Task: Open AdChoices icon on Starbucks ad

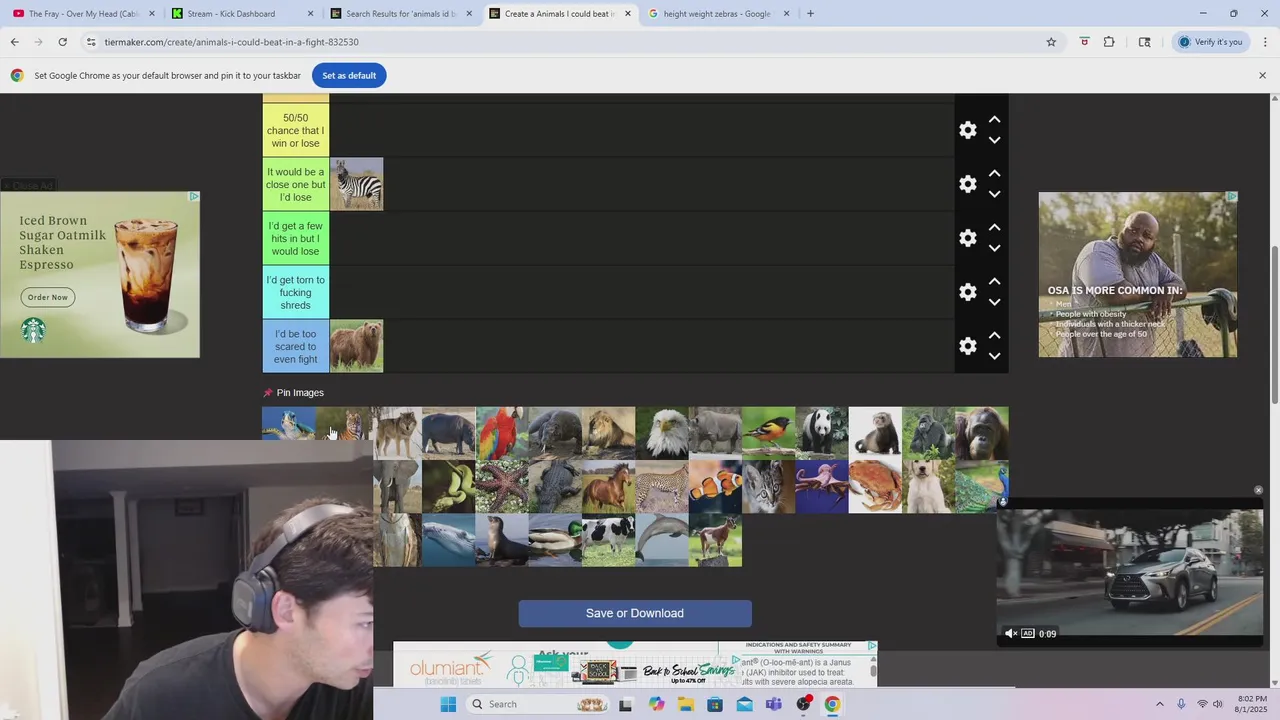Action: click(x=194, y=196)
